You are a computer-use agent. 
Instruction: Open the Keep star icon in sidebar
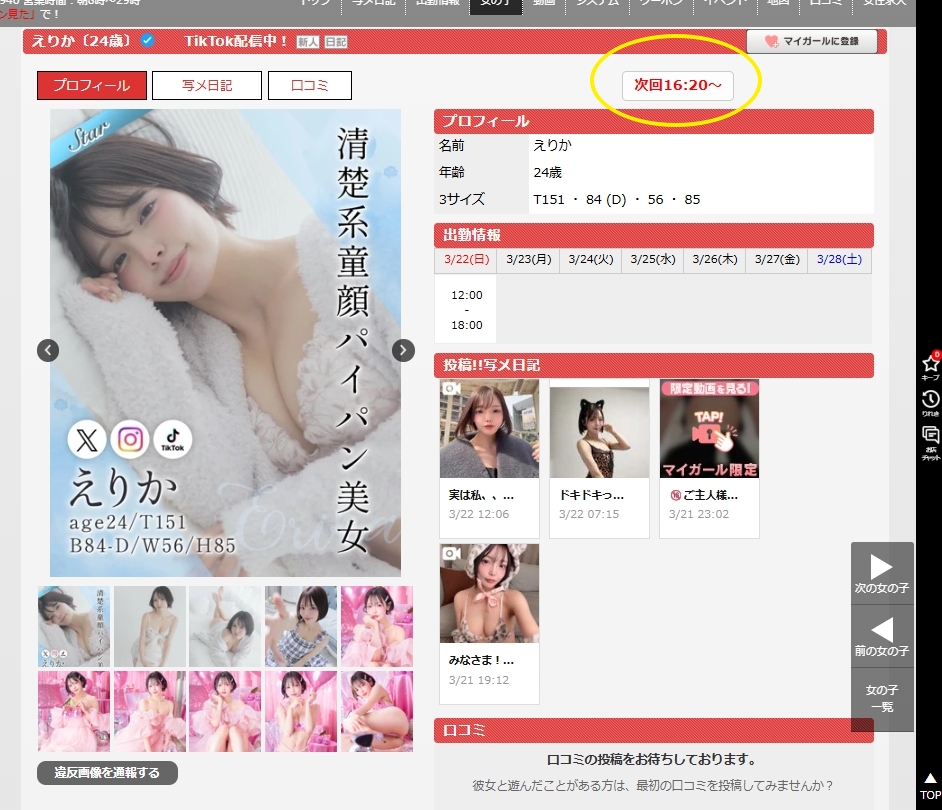coord(931,366)
